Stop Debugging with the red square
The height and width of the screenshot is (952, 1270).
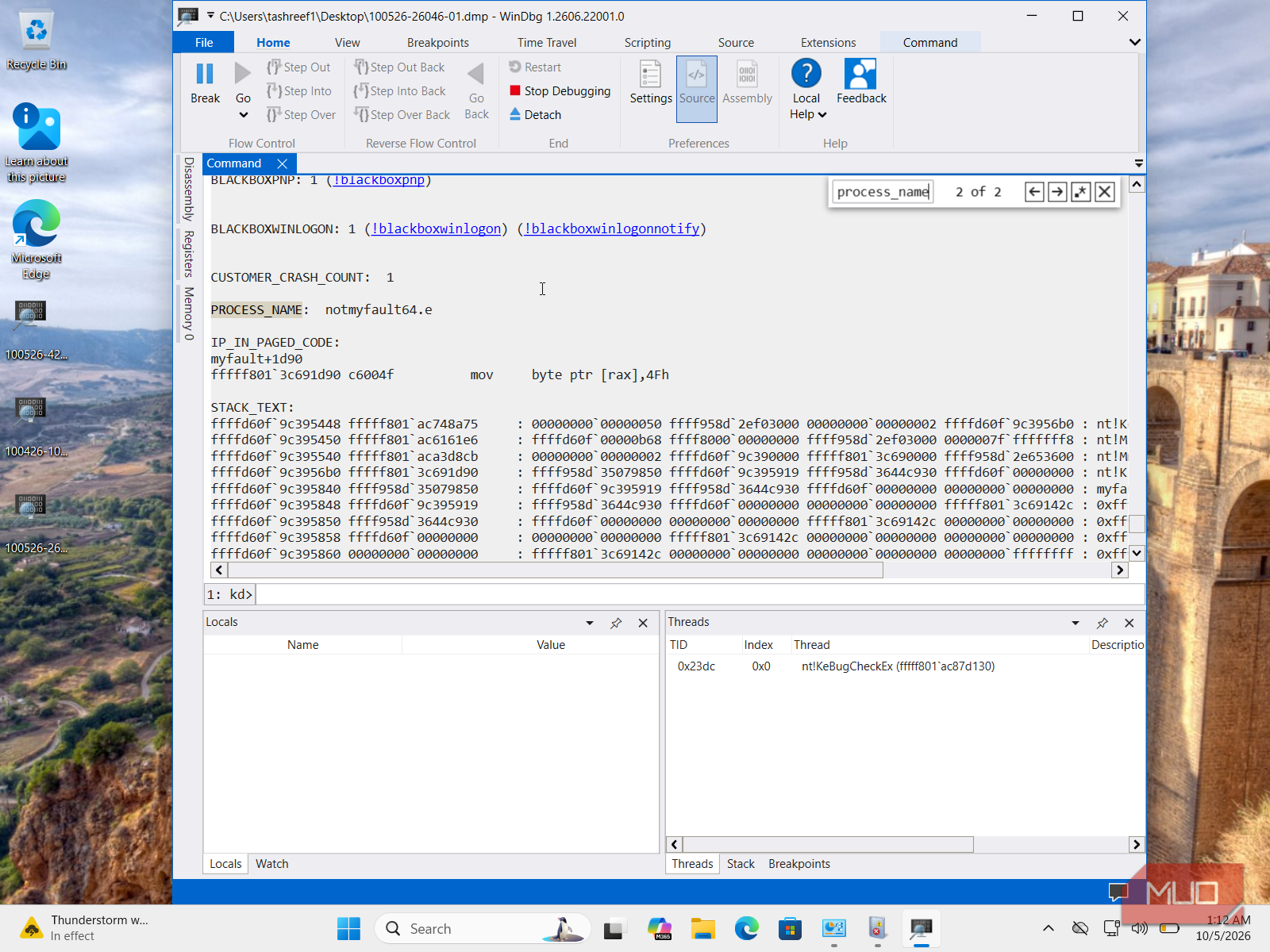[x=515, y=90]
